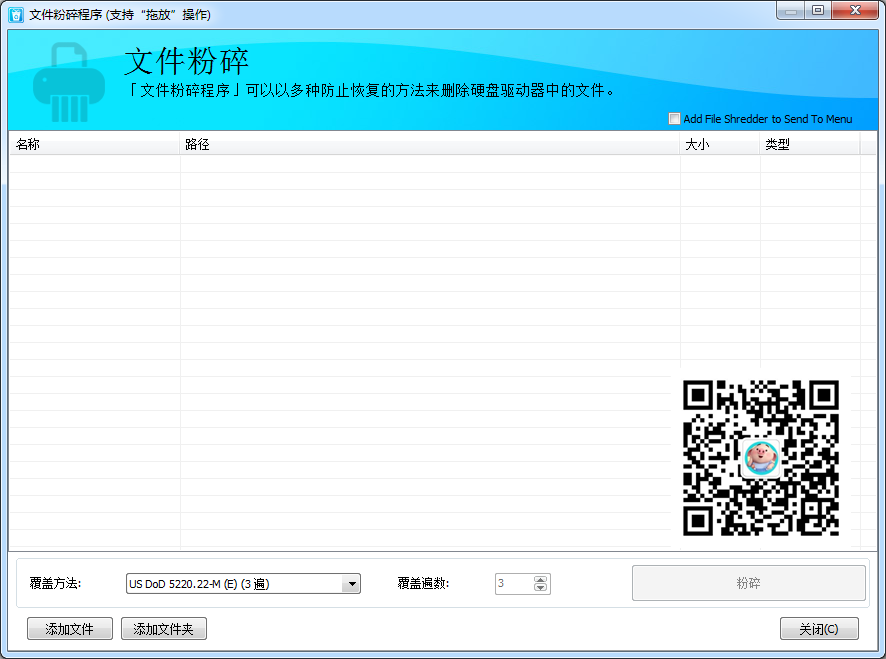Decrease the overwrite passes with the down arrow
886x659 pixels.
coord(540,588)
